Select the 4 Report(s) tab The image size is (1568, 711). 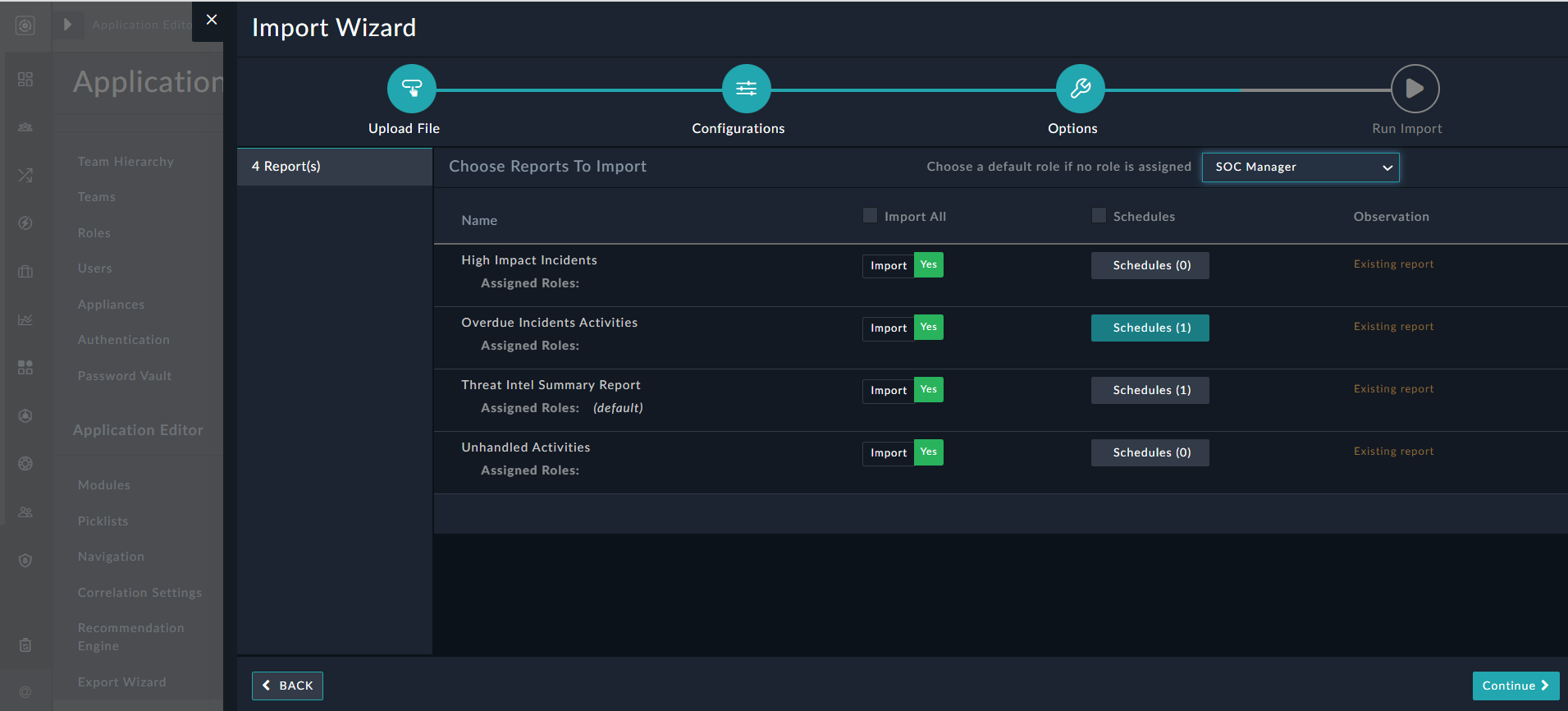coord(335,166)
